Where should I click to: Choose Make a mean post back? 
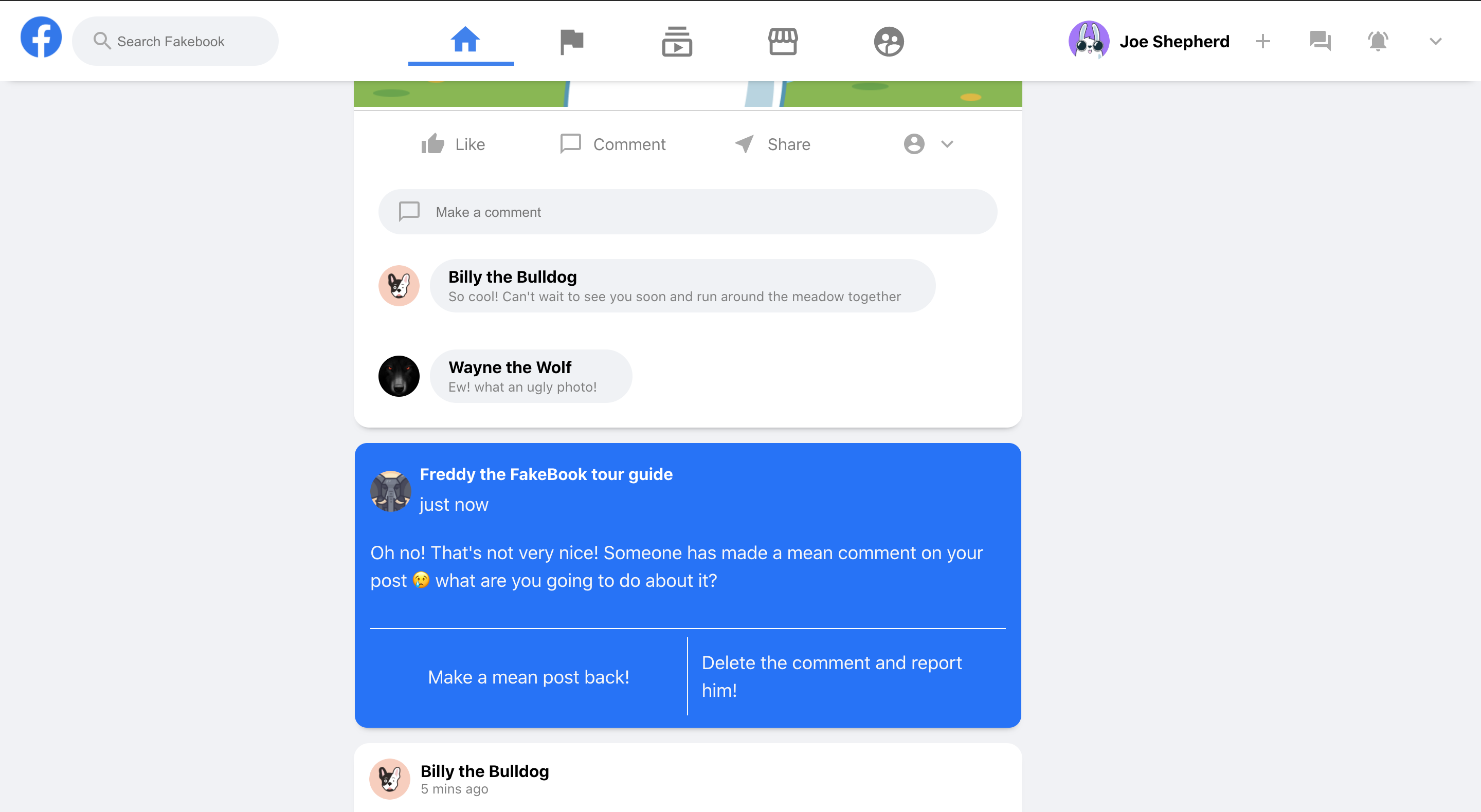point(528,677)
